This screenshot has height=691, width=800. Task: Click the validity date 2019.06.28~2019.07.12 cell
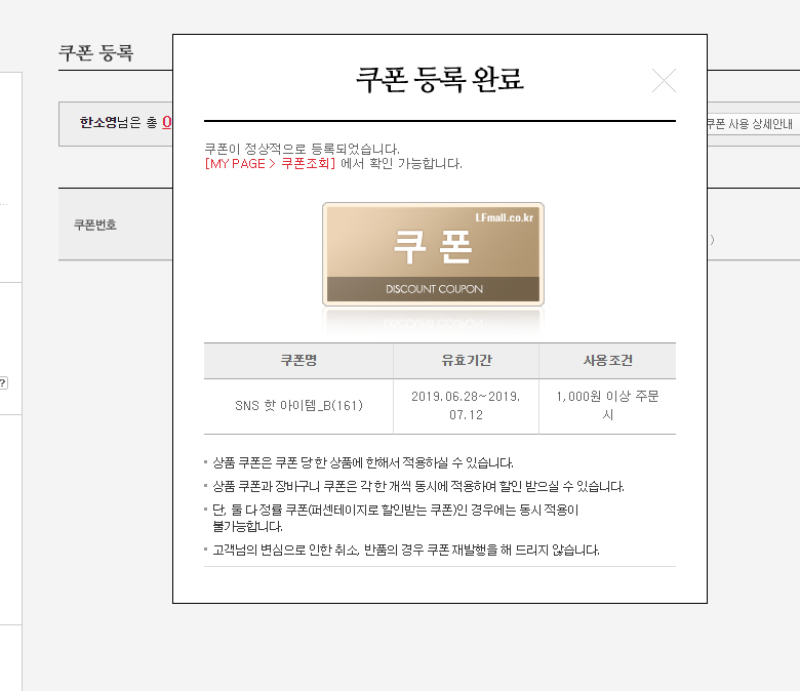click(466, 405)
